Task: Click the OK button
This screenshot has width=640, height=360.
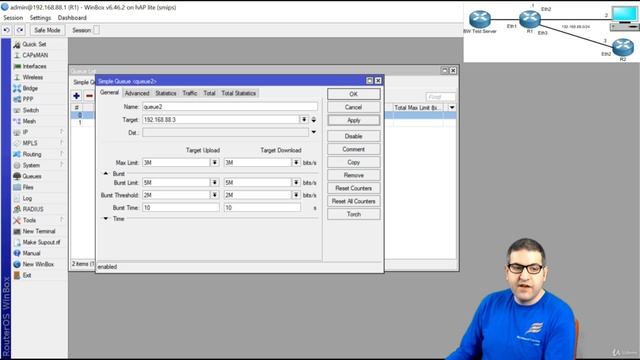Action: click(353, 94)
